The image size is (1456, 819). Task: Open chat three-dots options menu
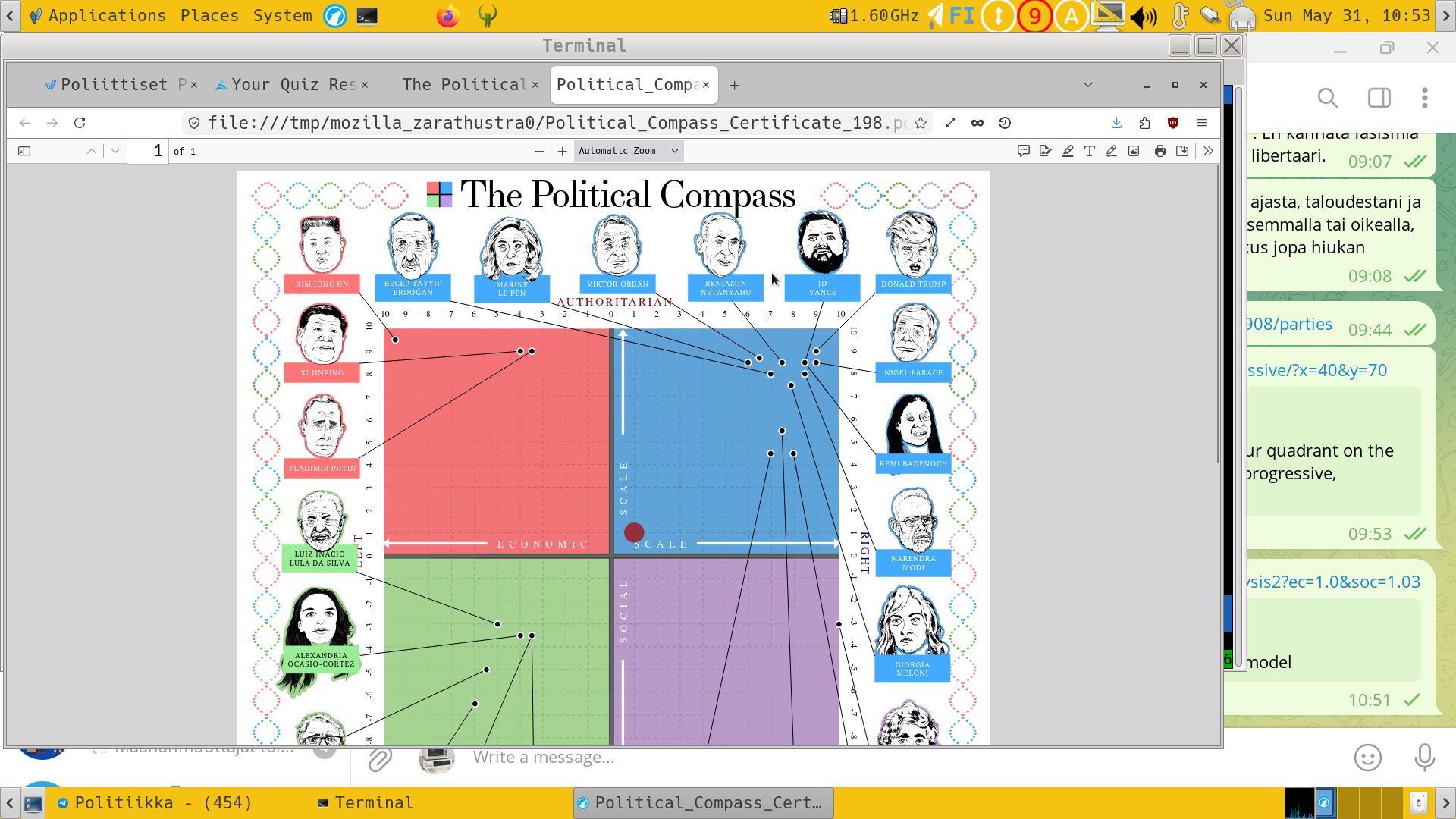(1425, 98)
